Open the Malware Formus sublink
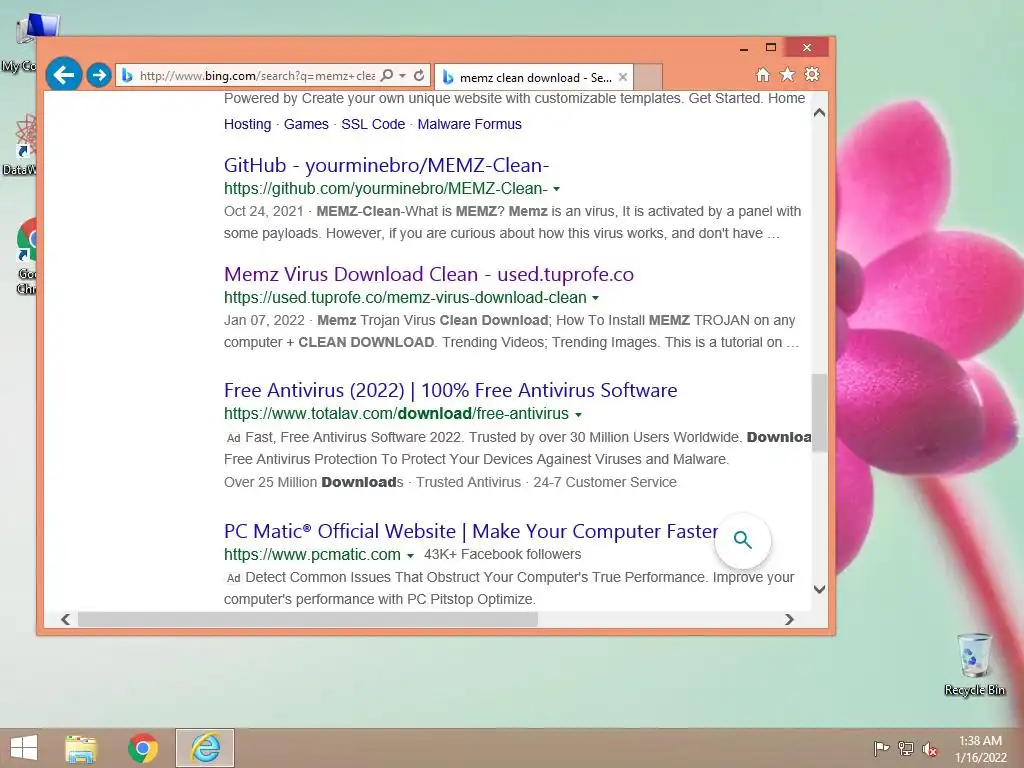Viewport: 1024px width, 768px height. pos(470,124)
